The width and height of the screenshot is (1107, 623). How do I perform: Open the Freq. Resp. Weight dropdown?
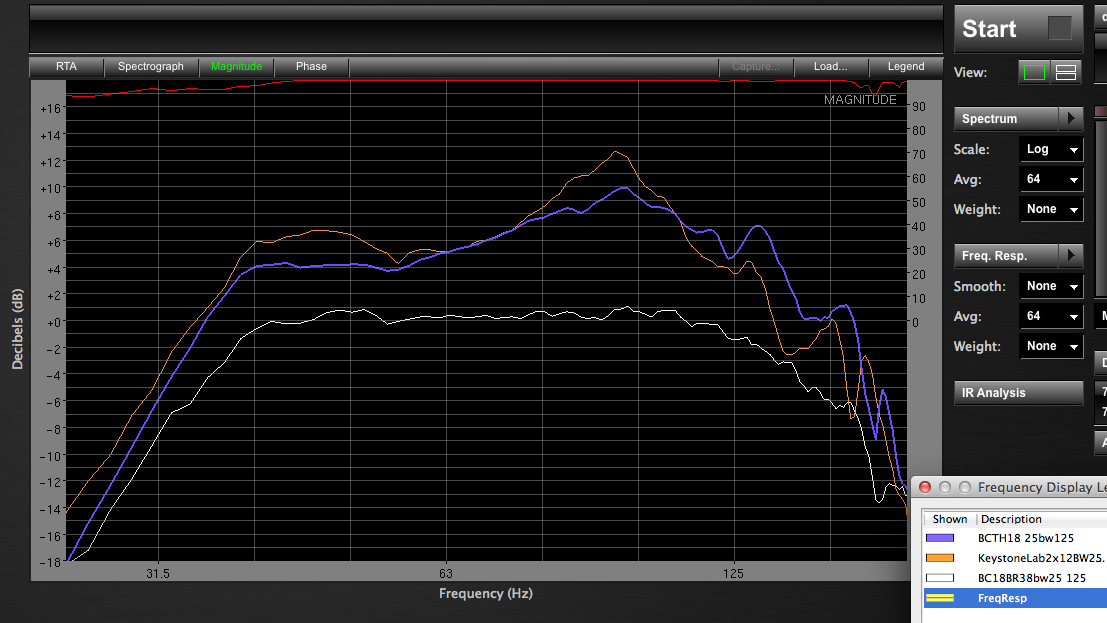click(1051, 346)
